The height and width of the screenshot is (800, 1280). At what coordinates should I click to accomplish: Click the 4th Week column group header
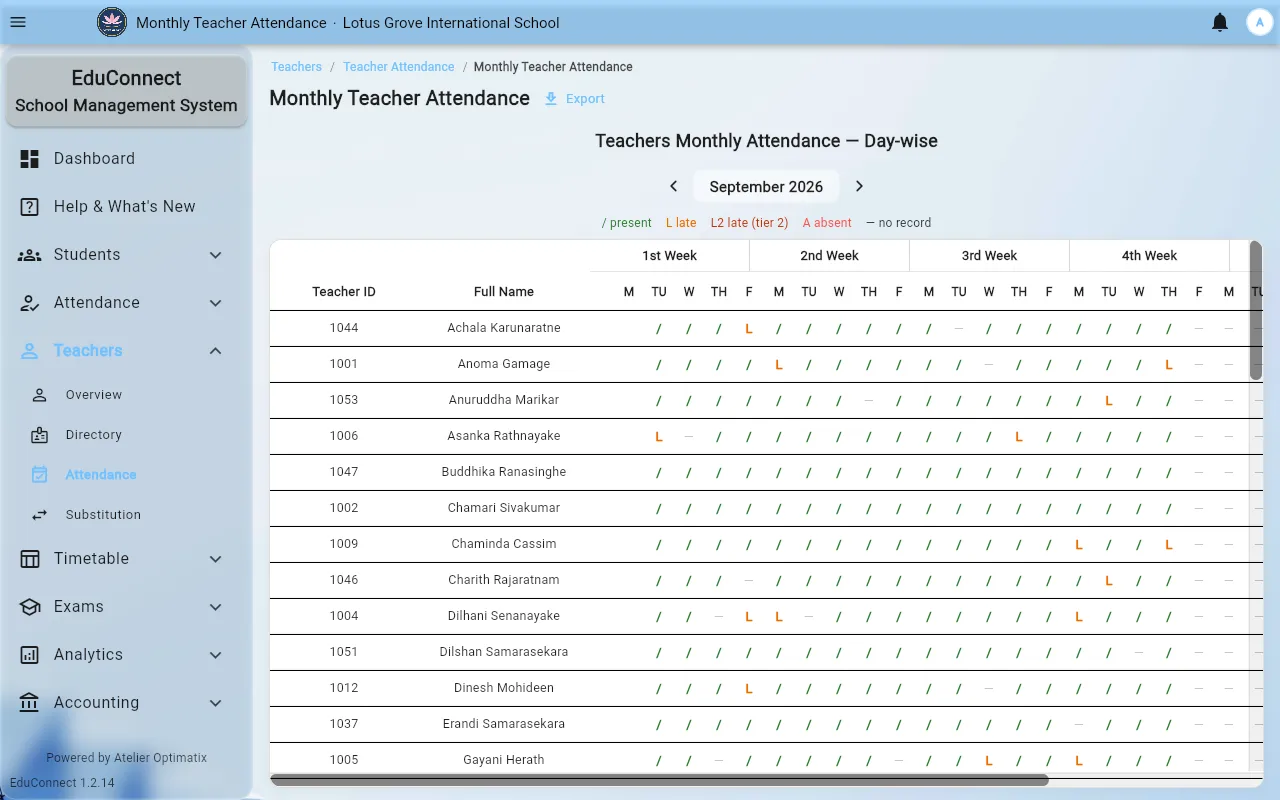point(1150,256)
